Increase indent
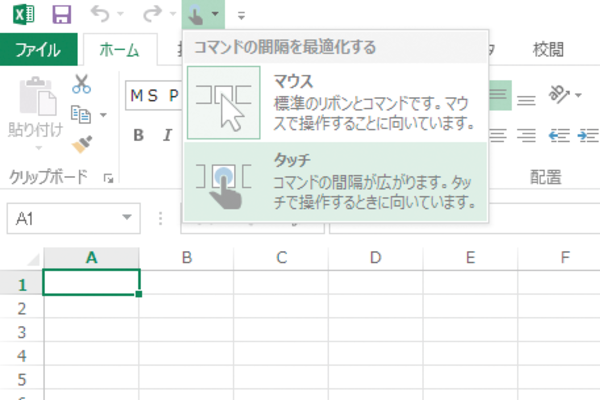 (588, 136)
